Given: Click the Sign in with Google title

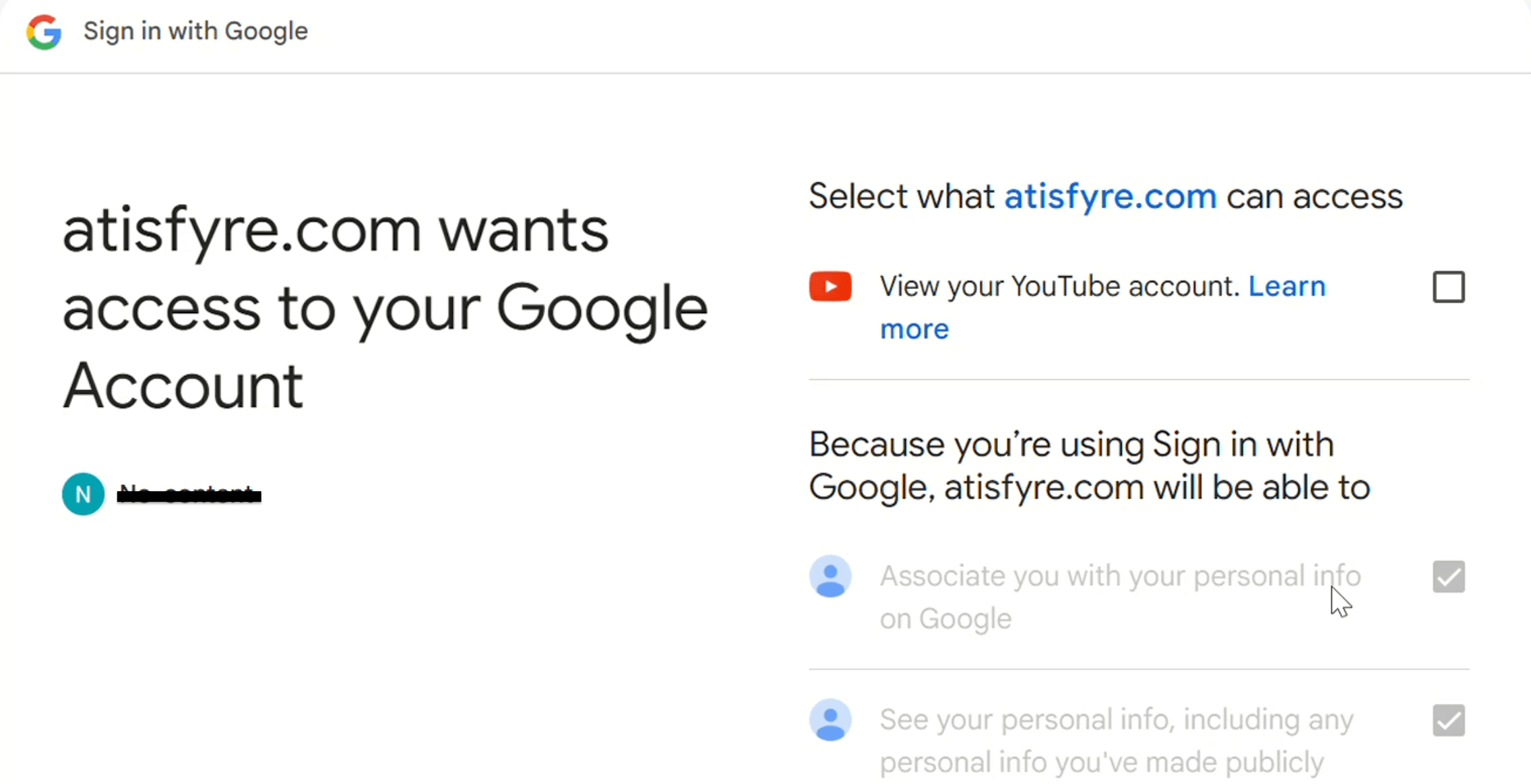Looking at the screenshot, I should tap(195, 31).
